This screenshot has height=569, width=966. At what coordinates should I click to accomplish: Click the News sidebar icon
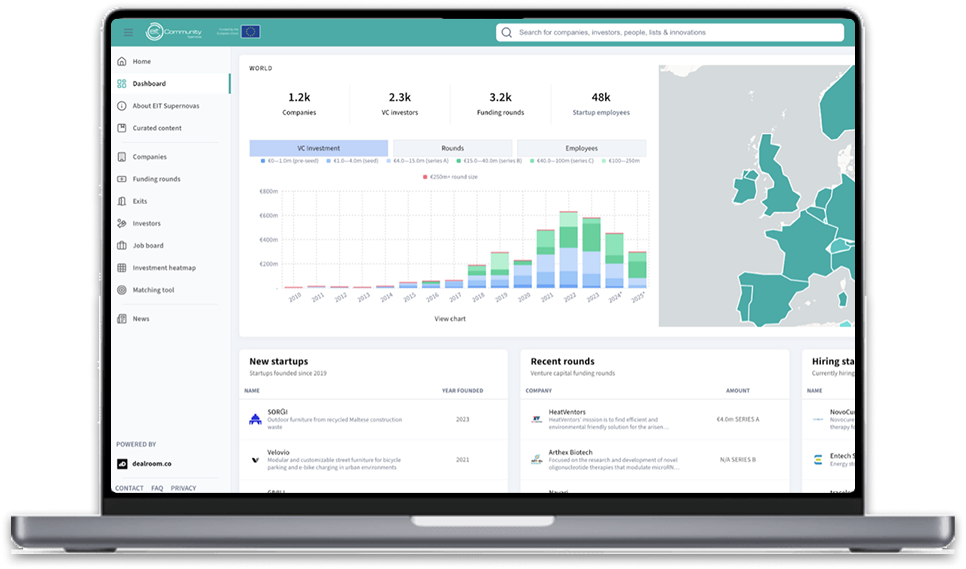pos(122,319)
